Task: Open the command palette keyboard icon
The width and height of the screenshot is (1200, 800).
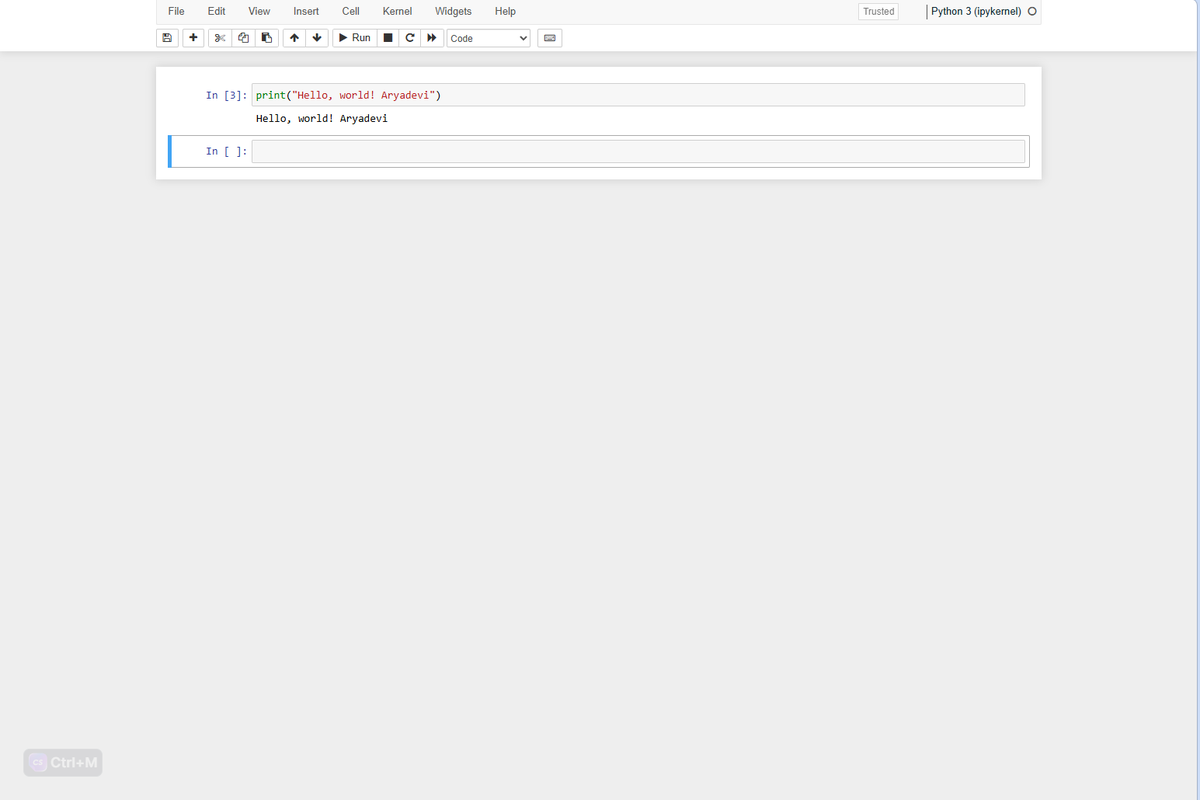Action: point(549,38)
